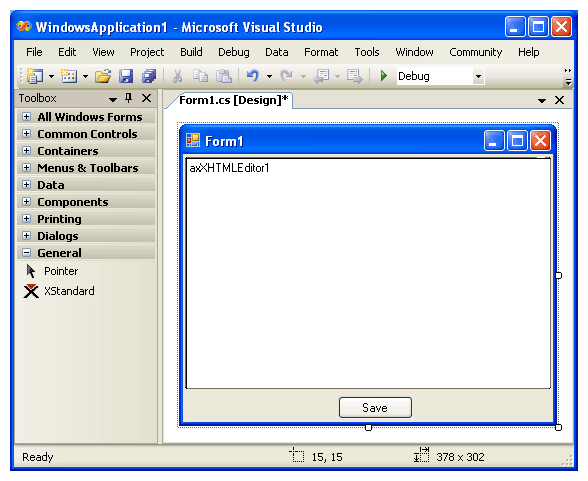Open the Undo history dropdown arrow

(x=269, y=76)
